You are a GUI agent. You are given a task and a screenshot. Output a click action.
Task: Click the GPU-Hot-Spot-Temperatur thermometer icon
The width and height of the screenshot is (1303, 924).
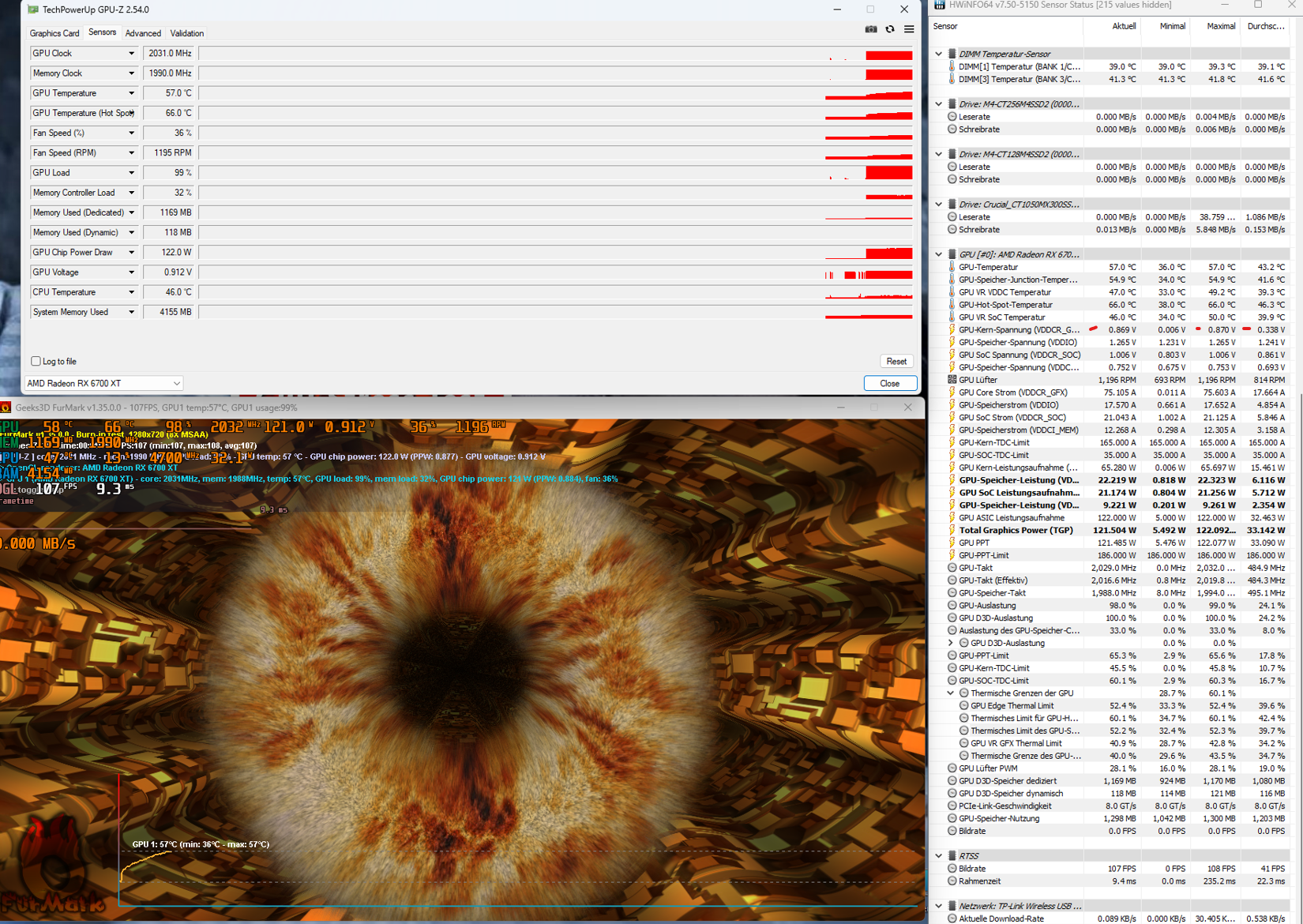tap(952, 305)
